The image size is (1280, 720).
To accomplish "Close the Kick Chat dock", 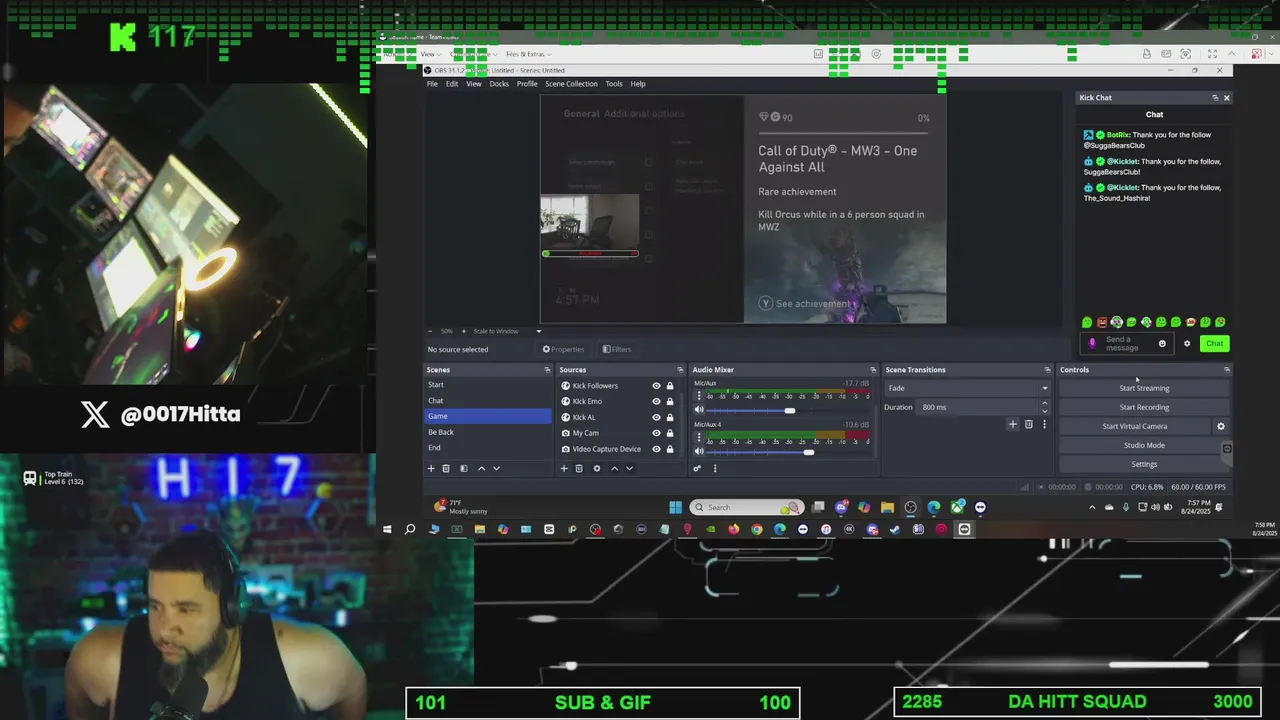I will (x=1227, y=98).
